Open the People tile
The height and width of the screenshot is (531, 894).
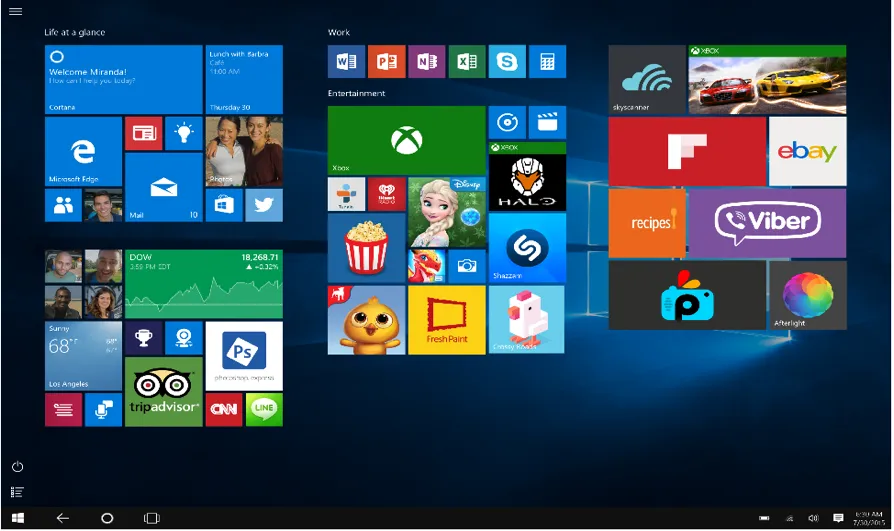pyautogui.click(x=63, y=205)
